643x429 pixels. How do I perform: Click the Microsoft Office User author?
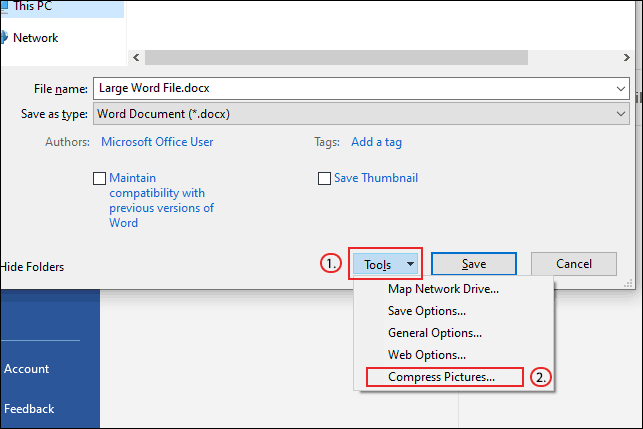[157, 142]
